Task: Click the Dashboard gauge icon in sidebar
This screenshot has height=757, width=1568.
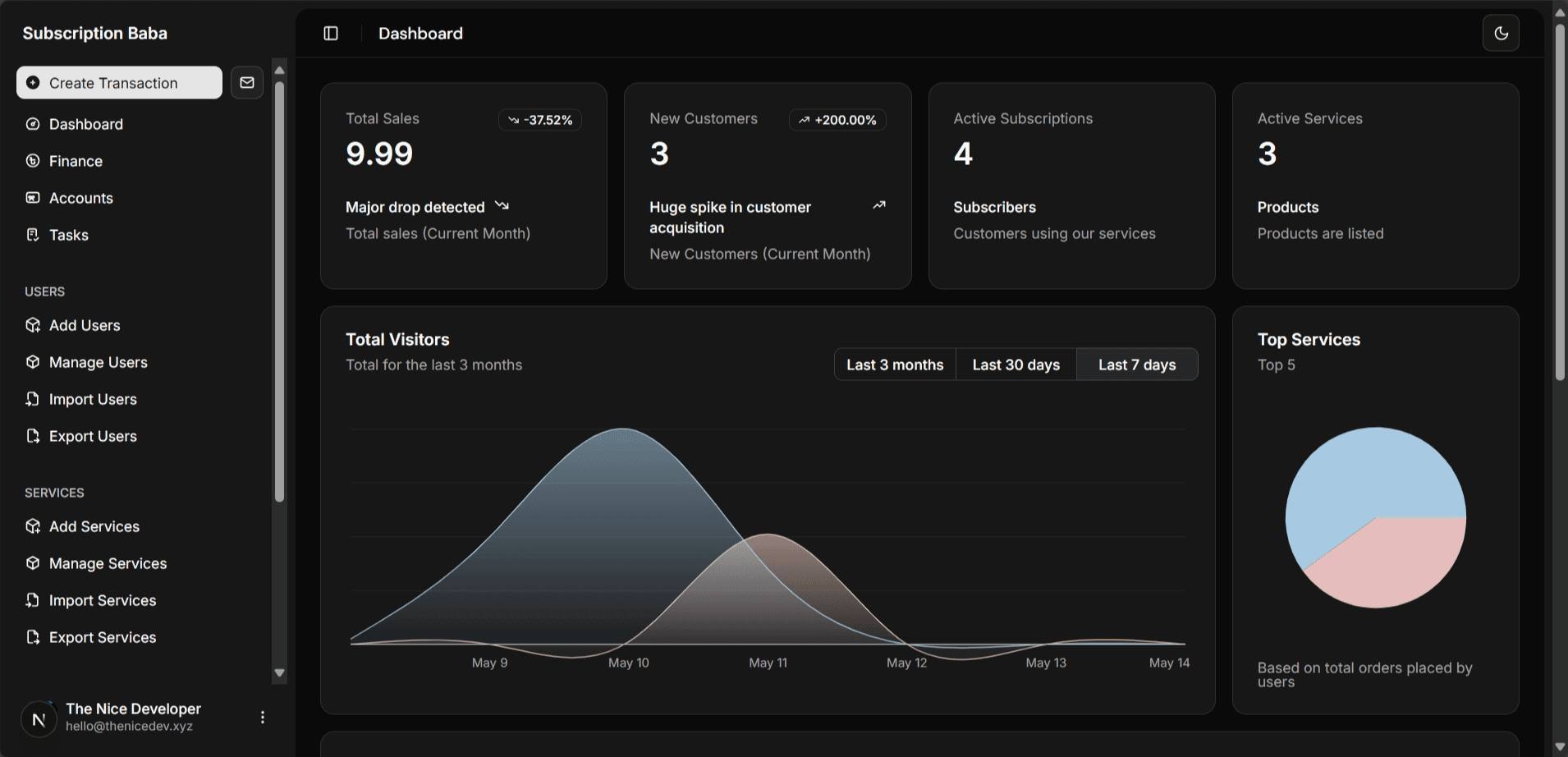Action: [33, 124]
